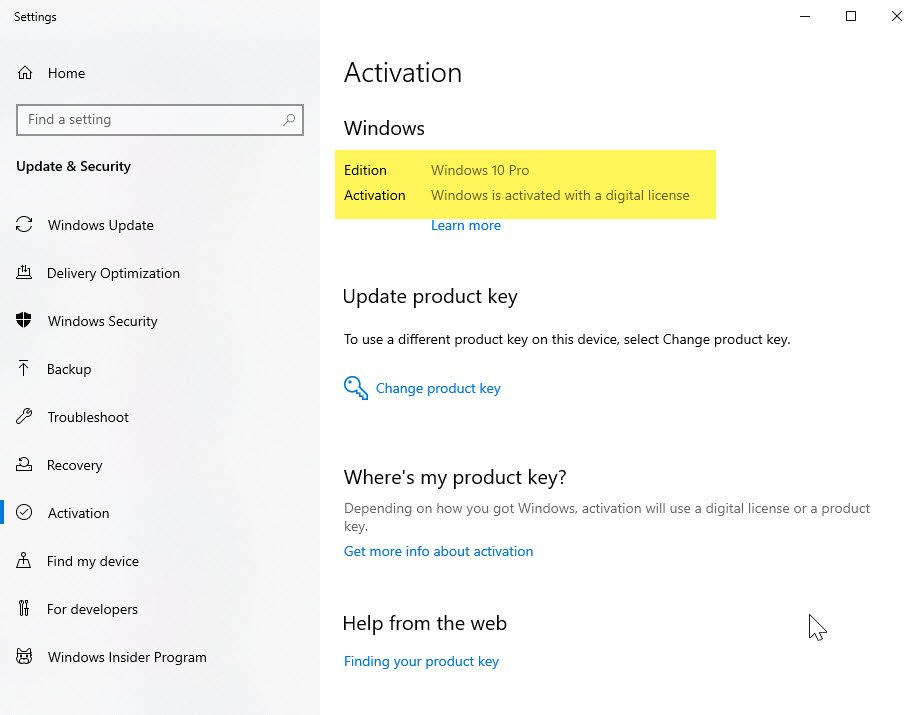Image resolution: width=920 pixels, height=715 pixels.
Task: Click the Windows Insider Program cat icon
Action: (x=24, y=656)
